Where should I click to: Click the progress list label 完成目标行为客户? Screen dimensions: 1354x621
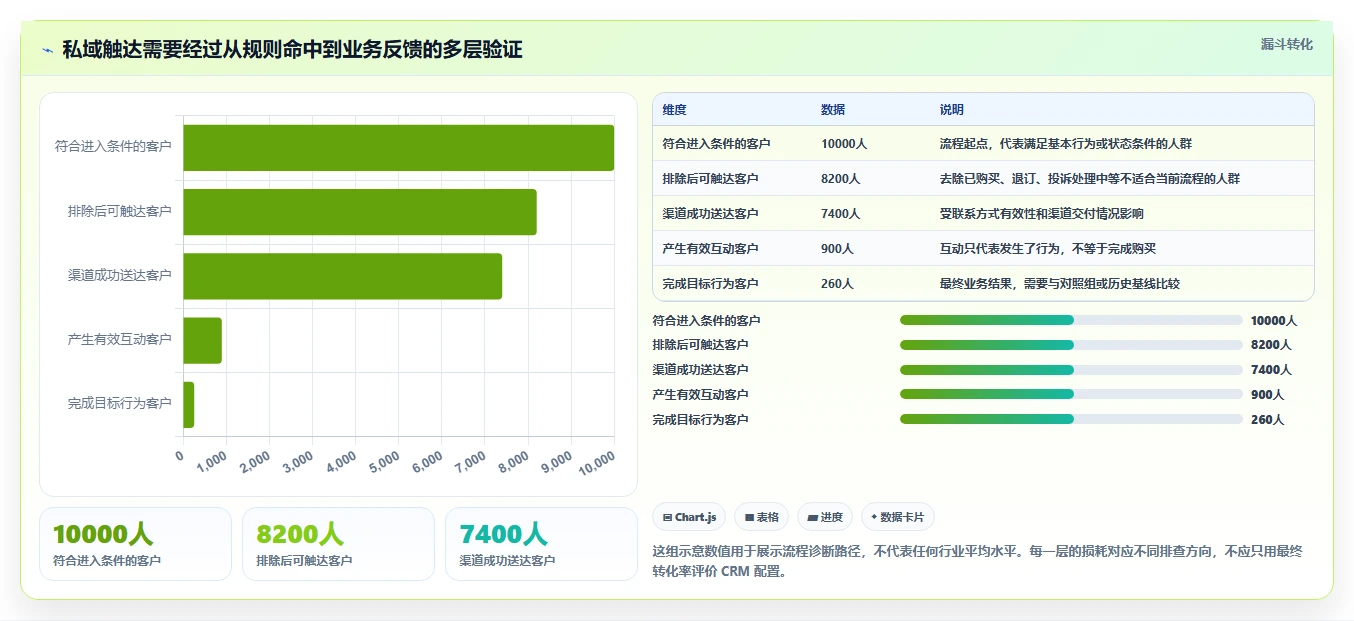[700, 420]
